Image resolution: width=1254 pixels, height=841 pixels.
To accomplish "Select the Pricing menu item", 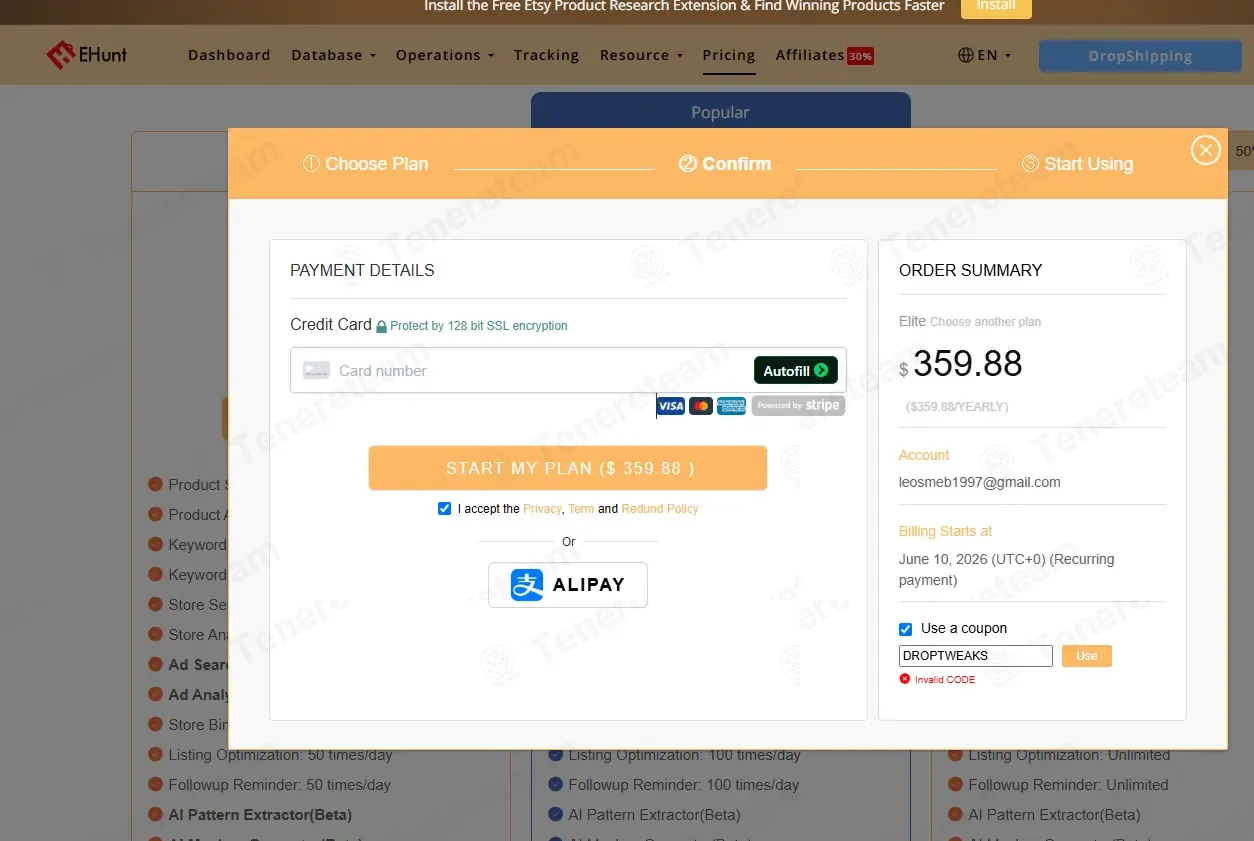I will coord(729,55).
